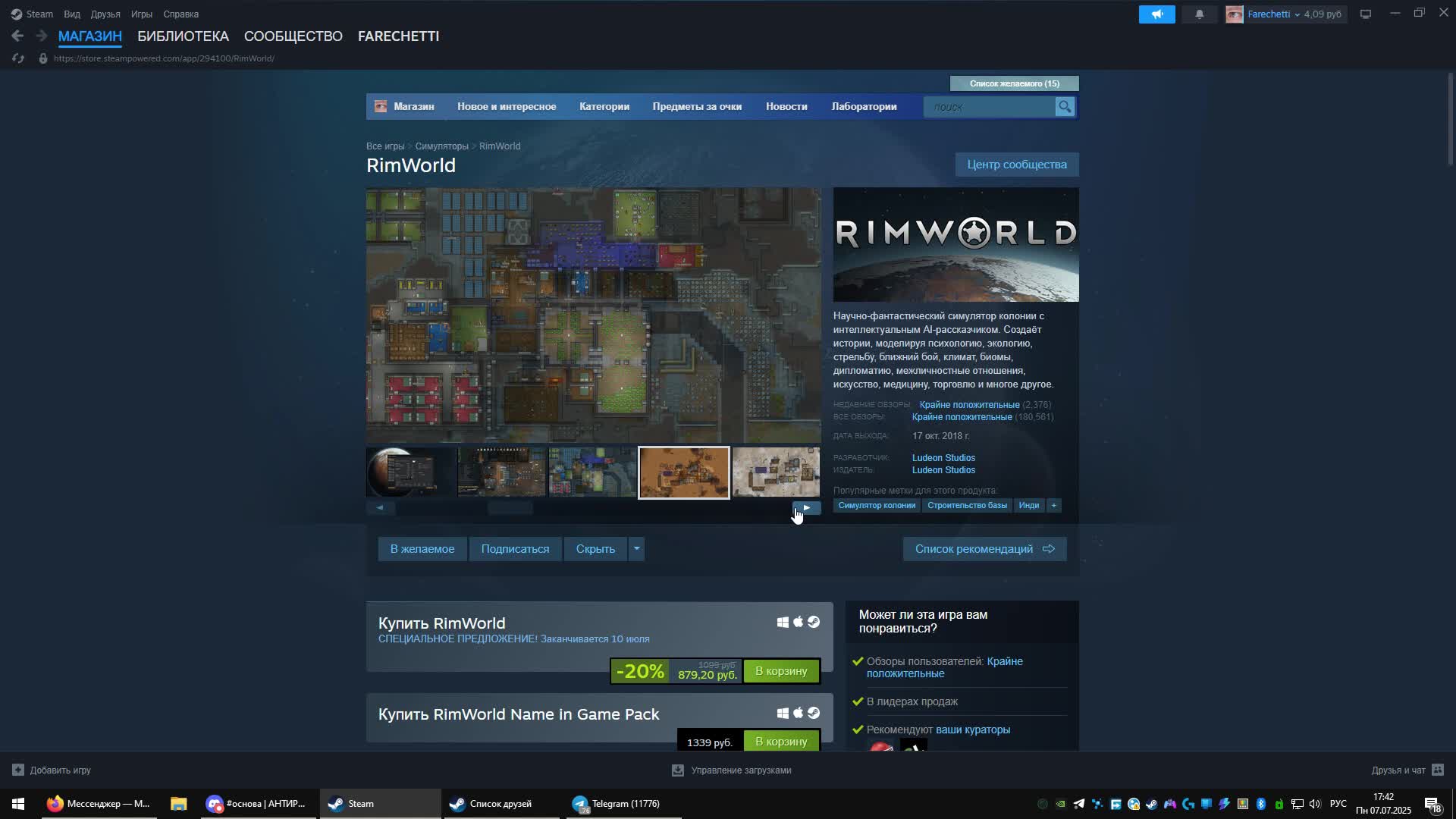1456x819 pixels.
Task: Open the Farechetti account dropdown
Action: coord(1286,14)
